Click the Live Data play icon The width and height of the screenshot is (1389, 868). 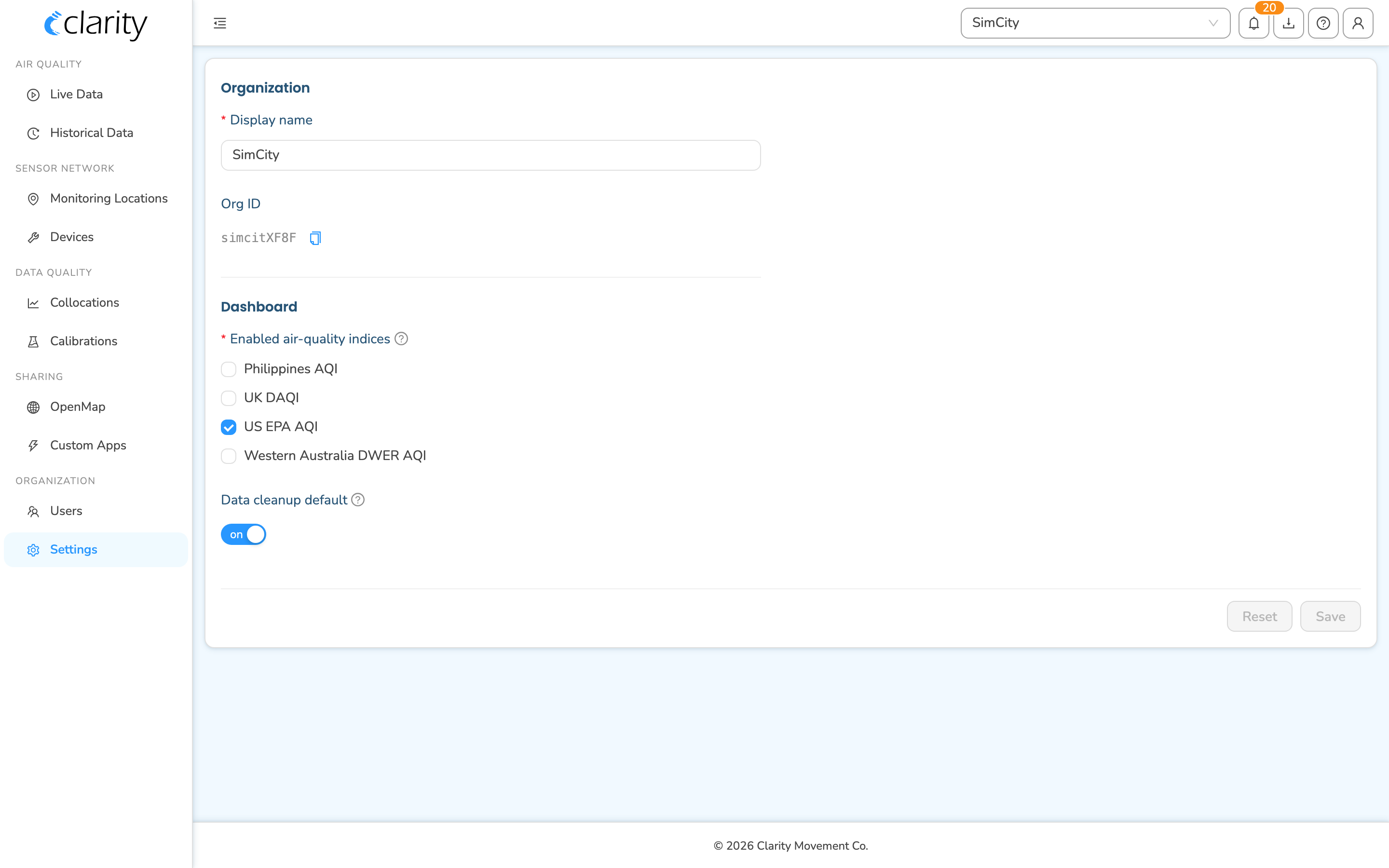click(x=33, y=95)
